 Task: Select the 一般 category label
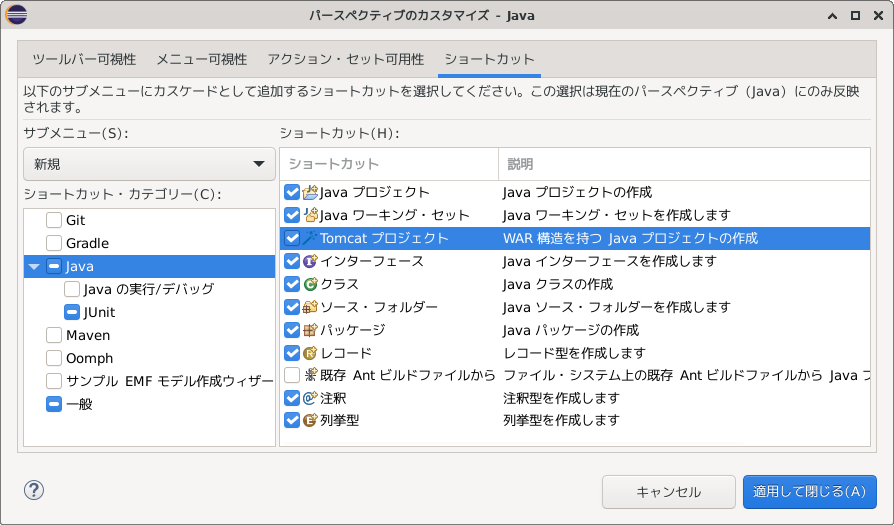[79, 404]
